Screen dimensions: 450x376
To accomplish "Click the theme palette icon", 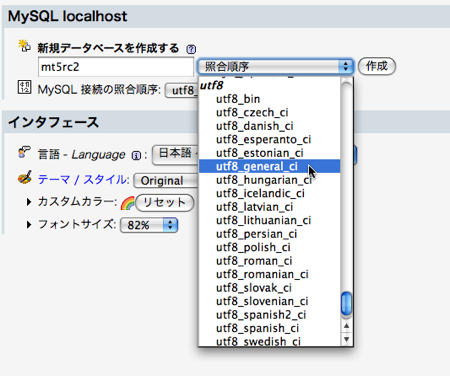I will pyautogui.click(x=25, y=177).
